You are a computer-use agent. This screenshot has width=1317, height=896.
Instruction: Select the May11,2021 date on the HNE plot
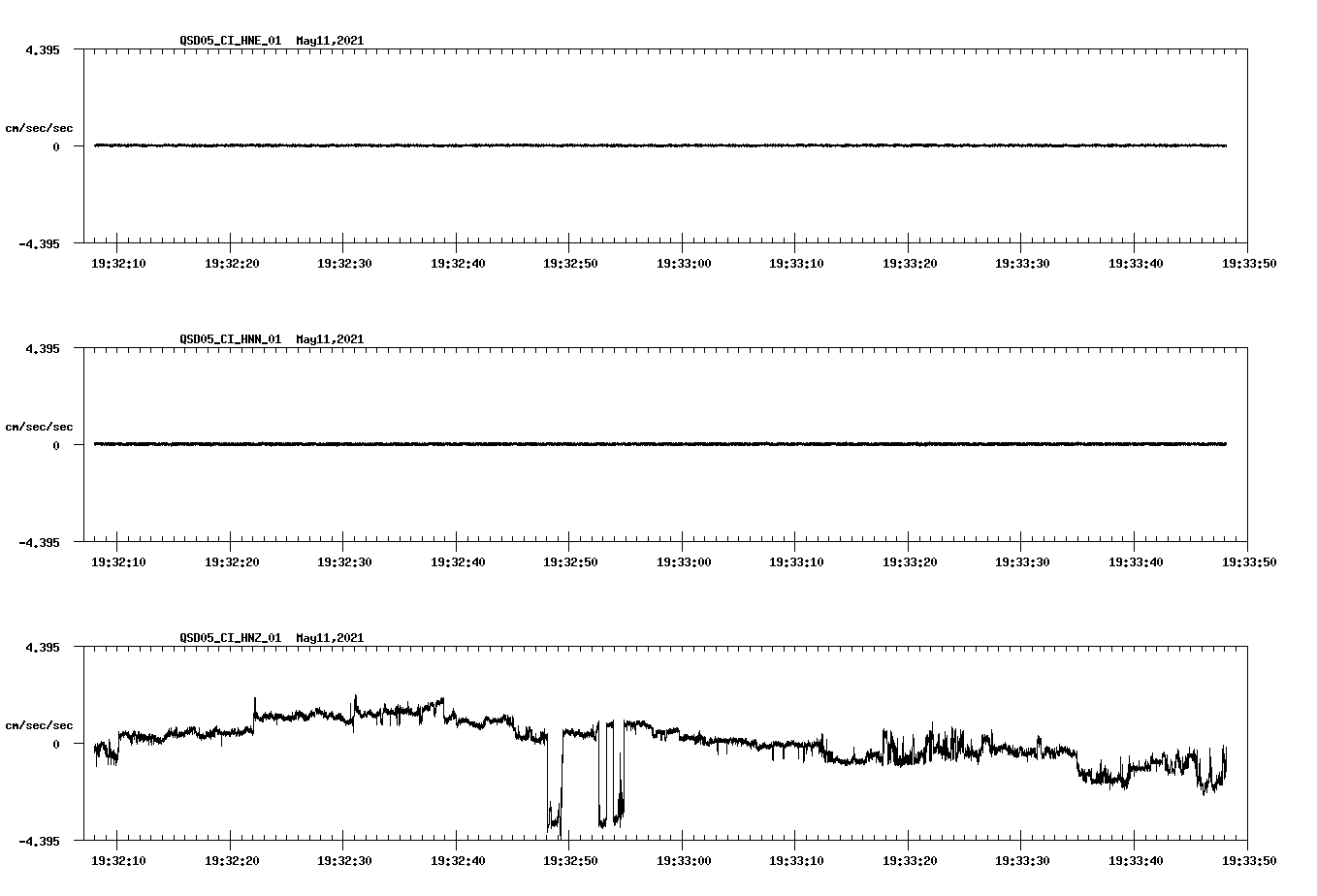point(331,41)
